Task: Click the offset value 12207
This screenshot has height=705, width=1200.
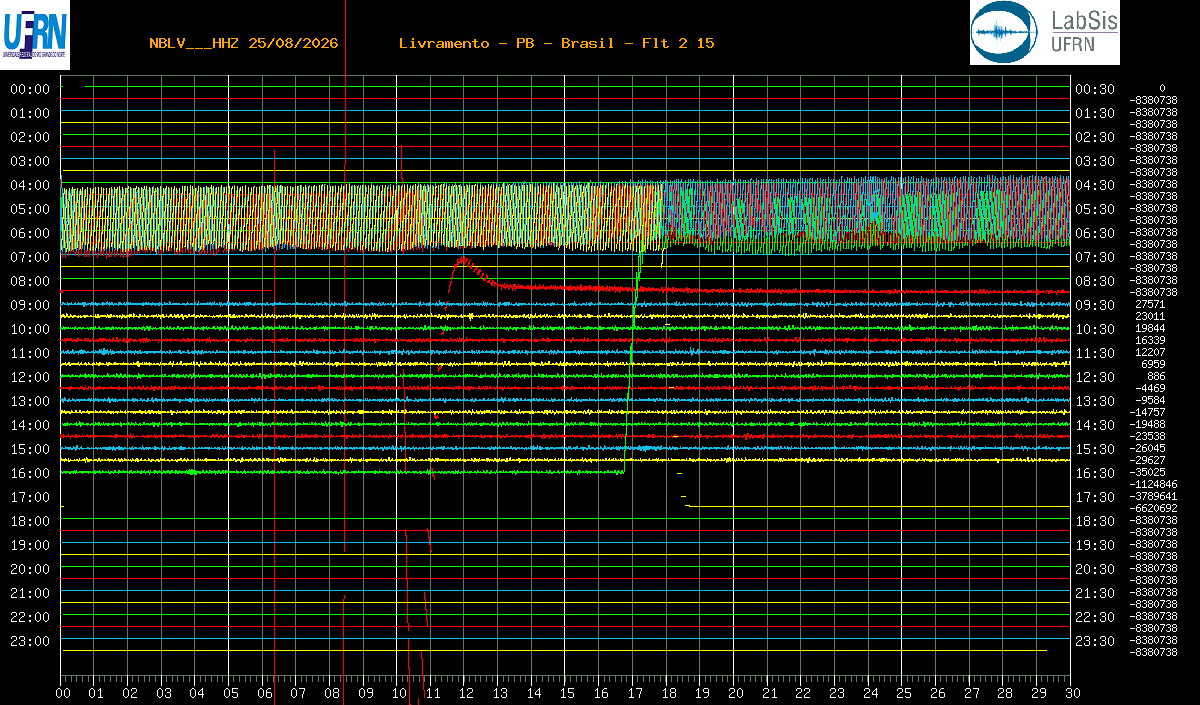Action: (x=1151, y=352)
